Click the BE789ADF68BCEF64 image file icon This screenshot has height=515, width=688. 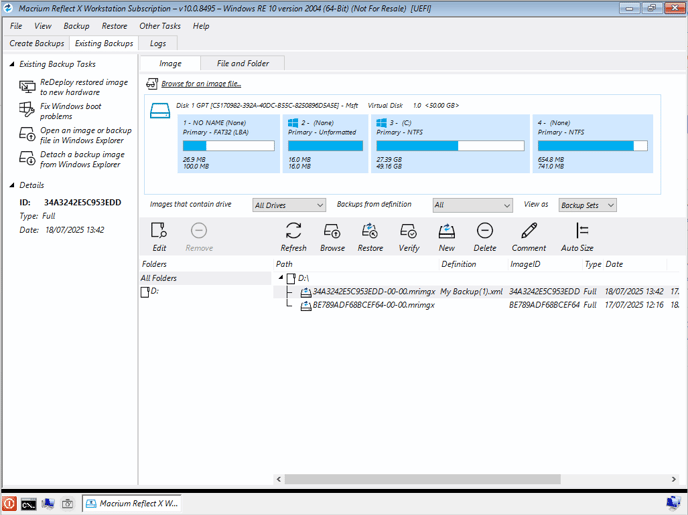(306, 306)
